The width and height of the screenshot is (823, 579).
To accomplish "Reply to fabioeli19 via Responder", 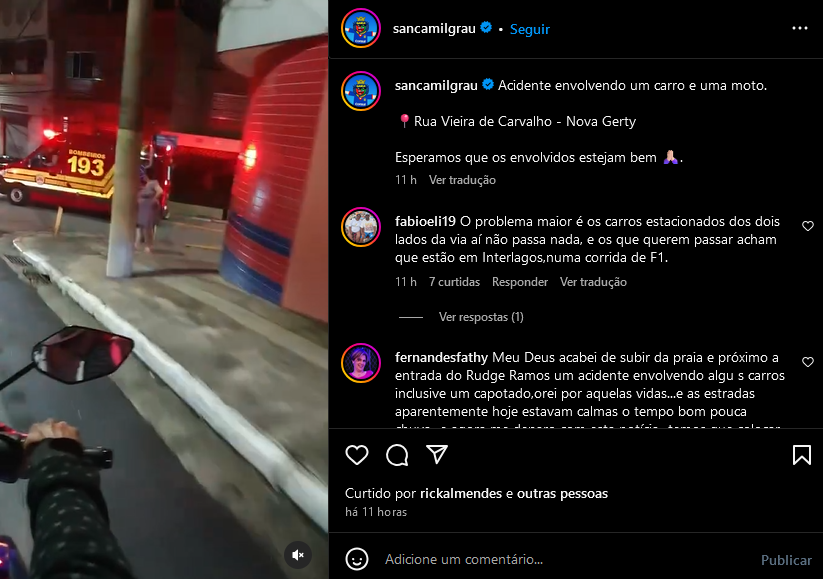I will pos(520,282).
